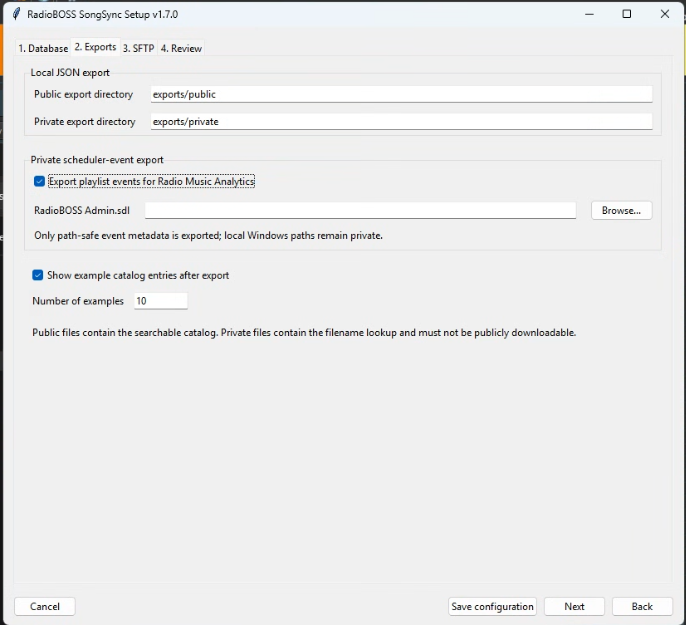Click Save configuration button
Screen dimensions: 686x625
pyautogui.click(x=492, y=606)
